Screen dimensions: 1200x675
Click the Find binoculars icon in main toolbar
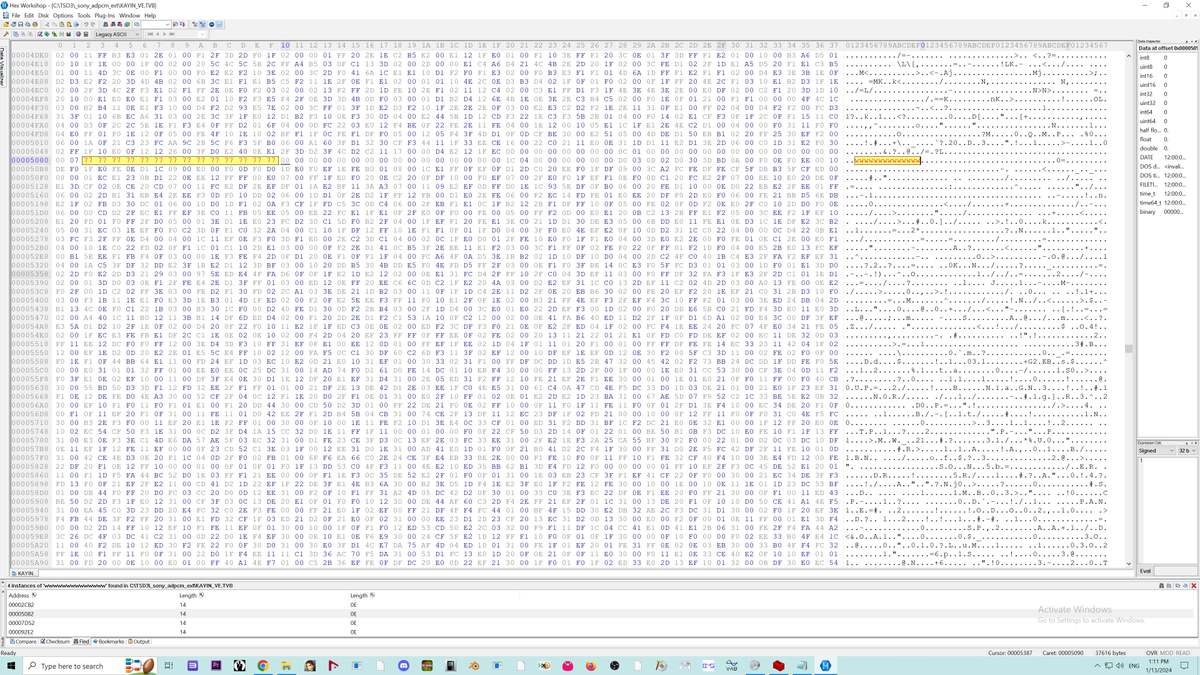(x=105, y=24)
